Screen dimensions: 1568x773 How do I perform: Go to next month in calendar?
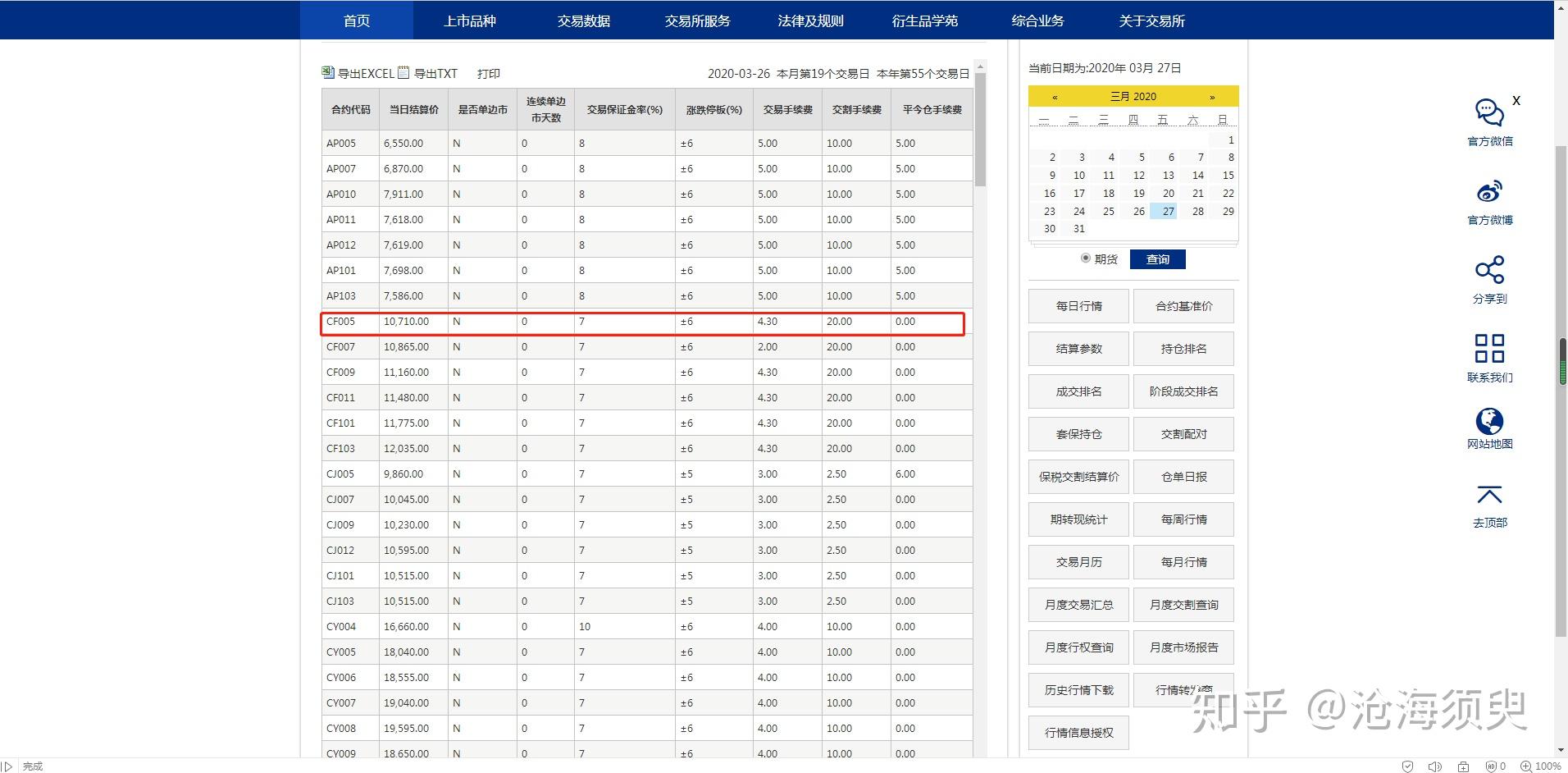click(x=1212, y=97)
